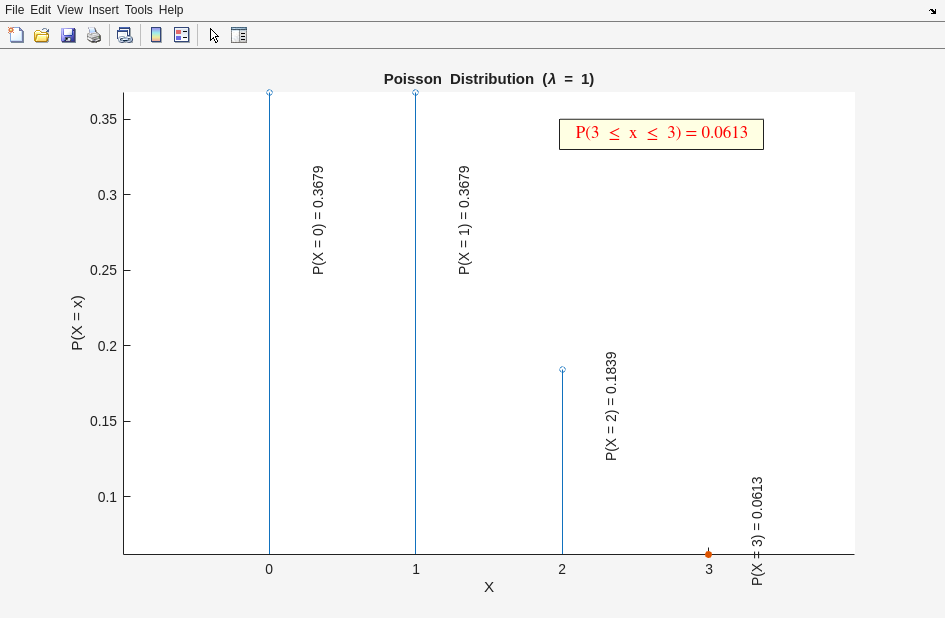Open the Property Inspector panel icon
This screenshot has width=945, height=618.
tap(239, 35)
